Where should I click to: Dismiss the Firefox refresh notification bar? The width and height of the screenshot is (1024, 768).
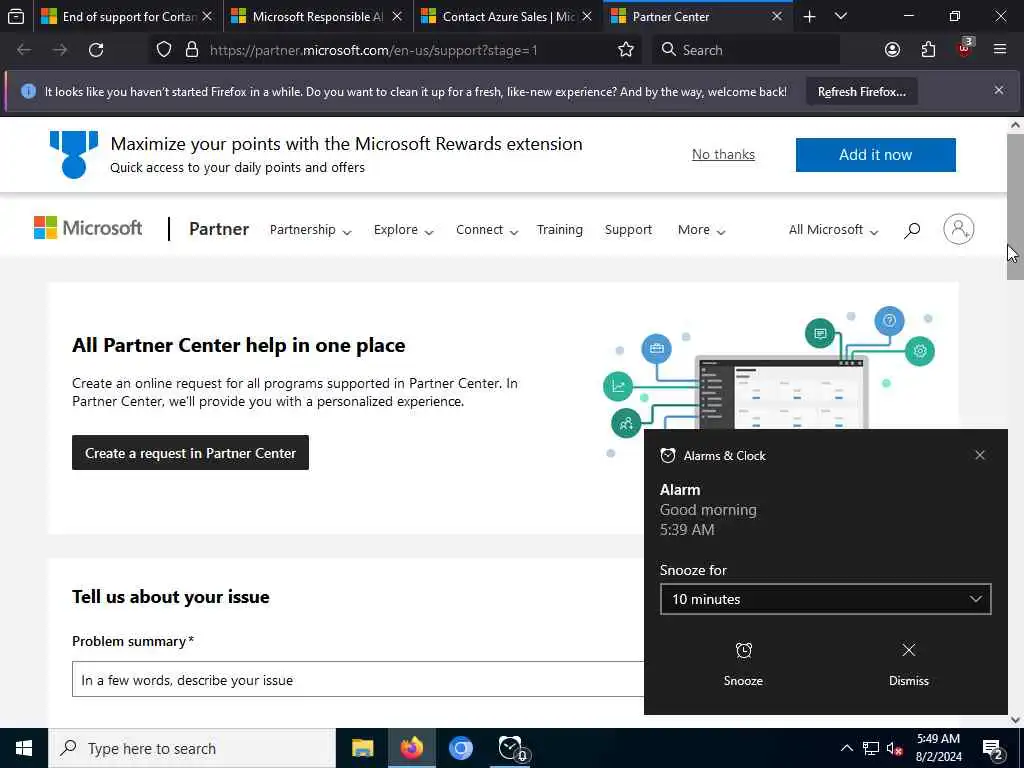999,90
